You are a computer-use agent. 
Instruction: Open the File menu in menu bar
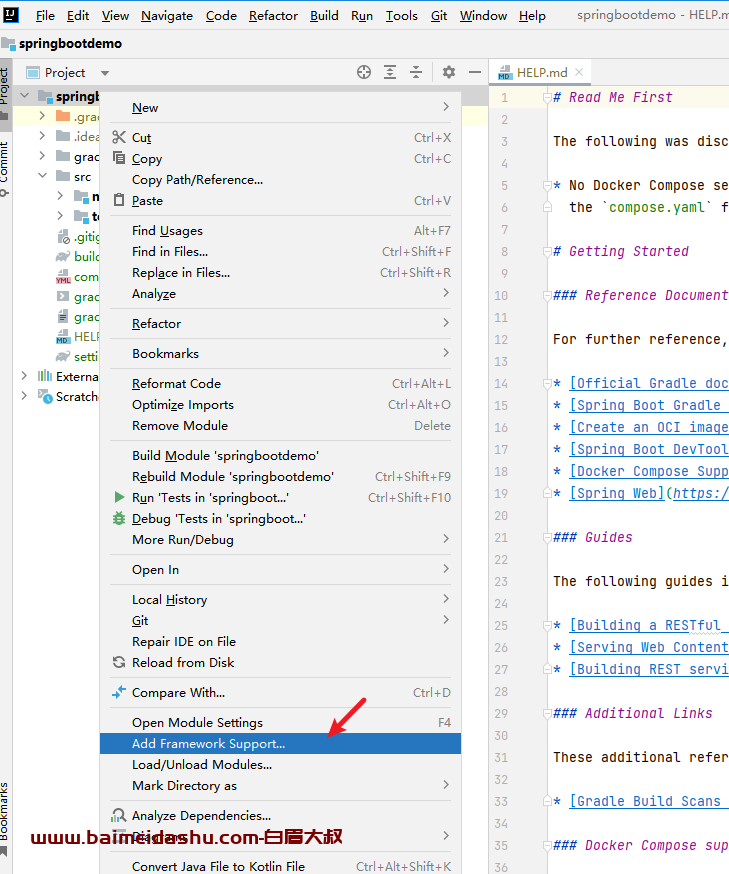coord(45,16)
